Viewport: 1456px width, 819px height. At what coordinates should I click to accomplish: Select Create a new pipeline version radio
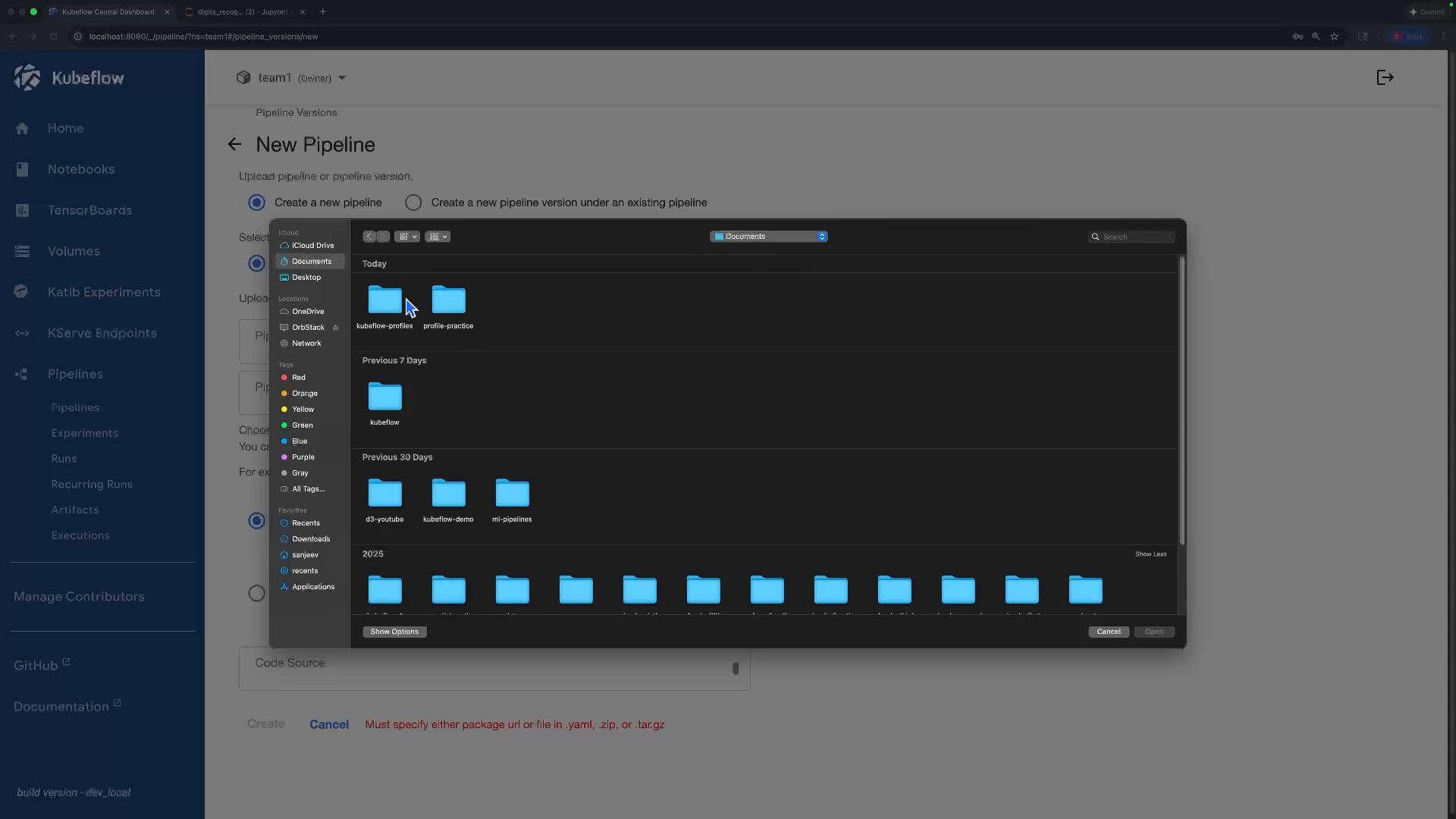point(413,202)
